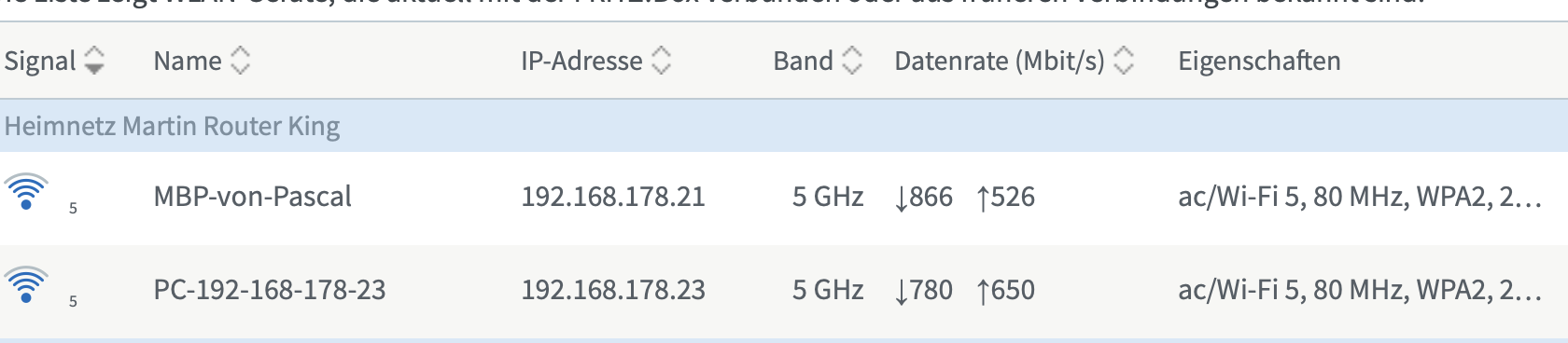
Task: Click the properties text of MBP-von-Pascal
Action: (x=1359, y=197)
